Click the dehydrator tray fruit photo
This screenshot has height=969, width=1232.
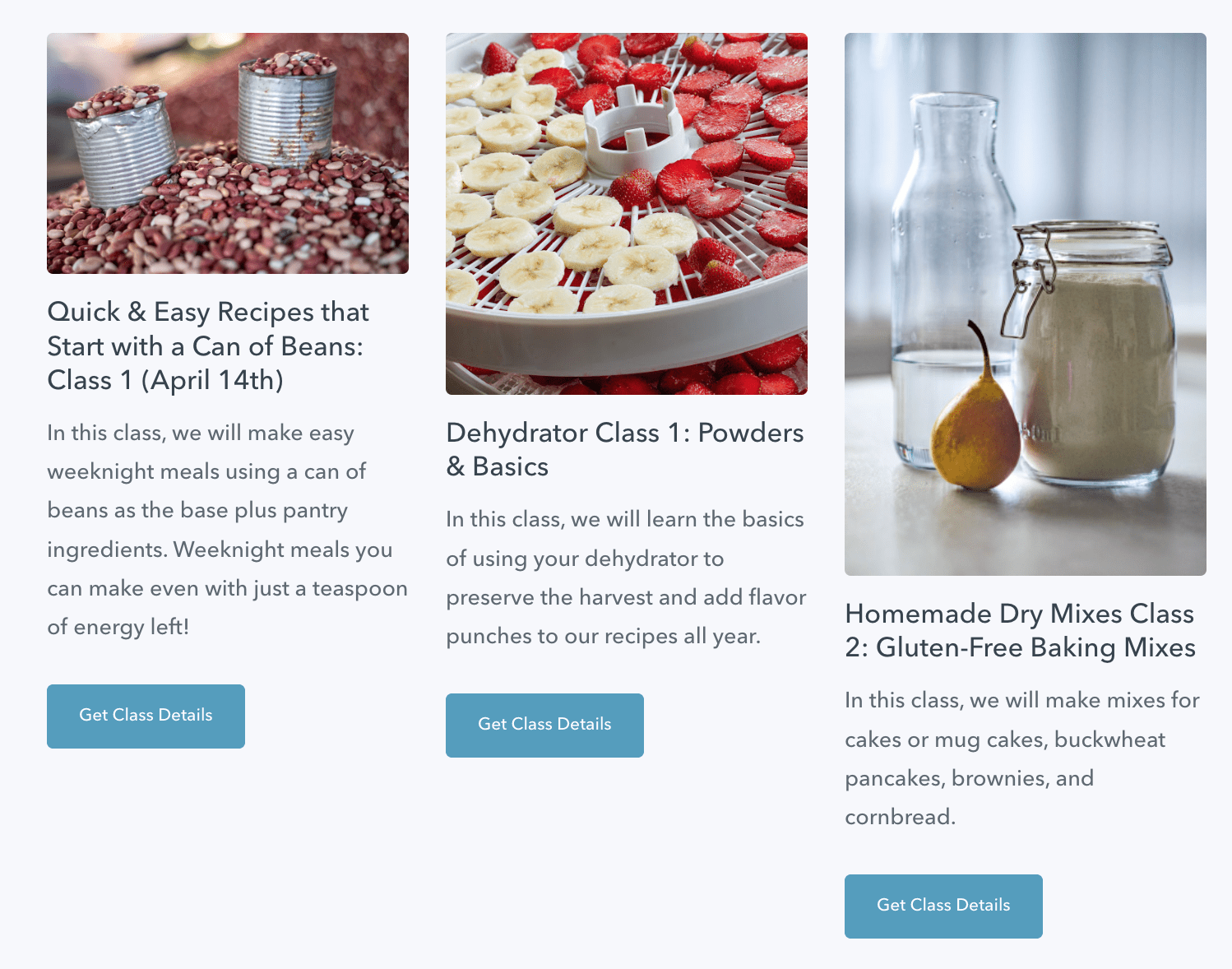coord(627,214)
